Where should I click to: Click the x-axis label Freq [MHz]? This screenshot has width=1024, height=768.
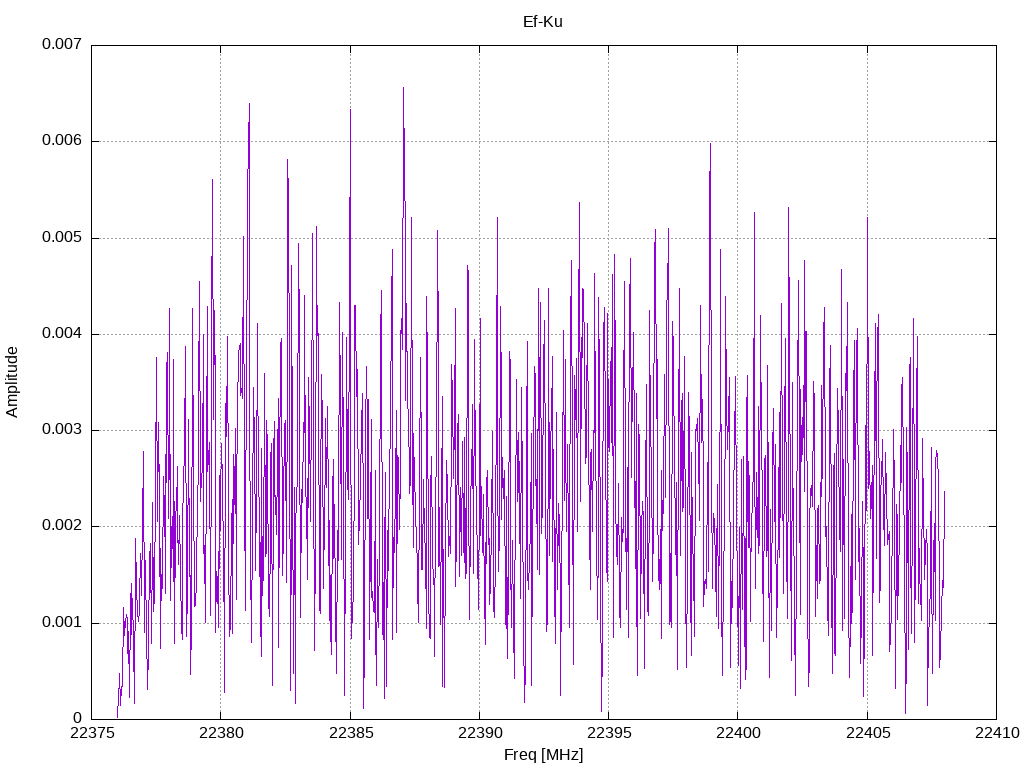coord(543,755)
